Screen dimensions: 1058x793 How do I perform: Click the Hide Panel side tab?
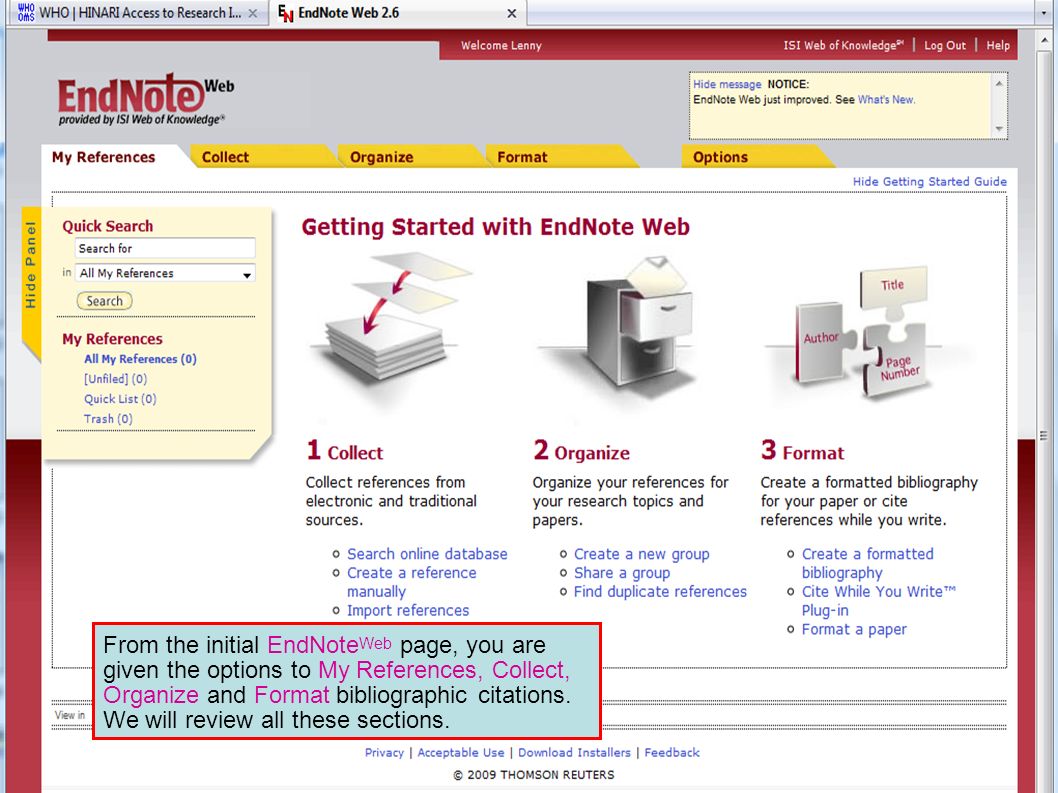31,267
